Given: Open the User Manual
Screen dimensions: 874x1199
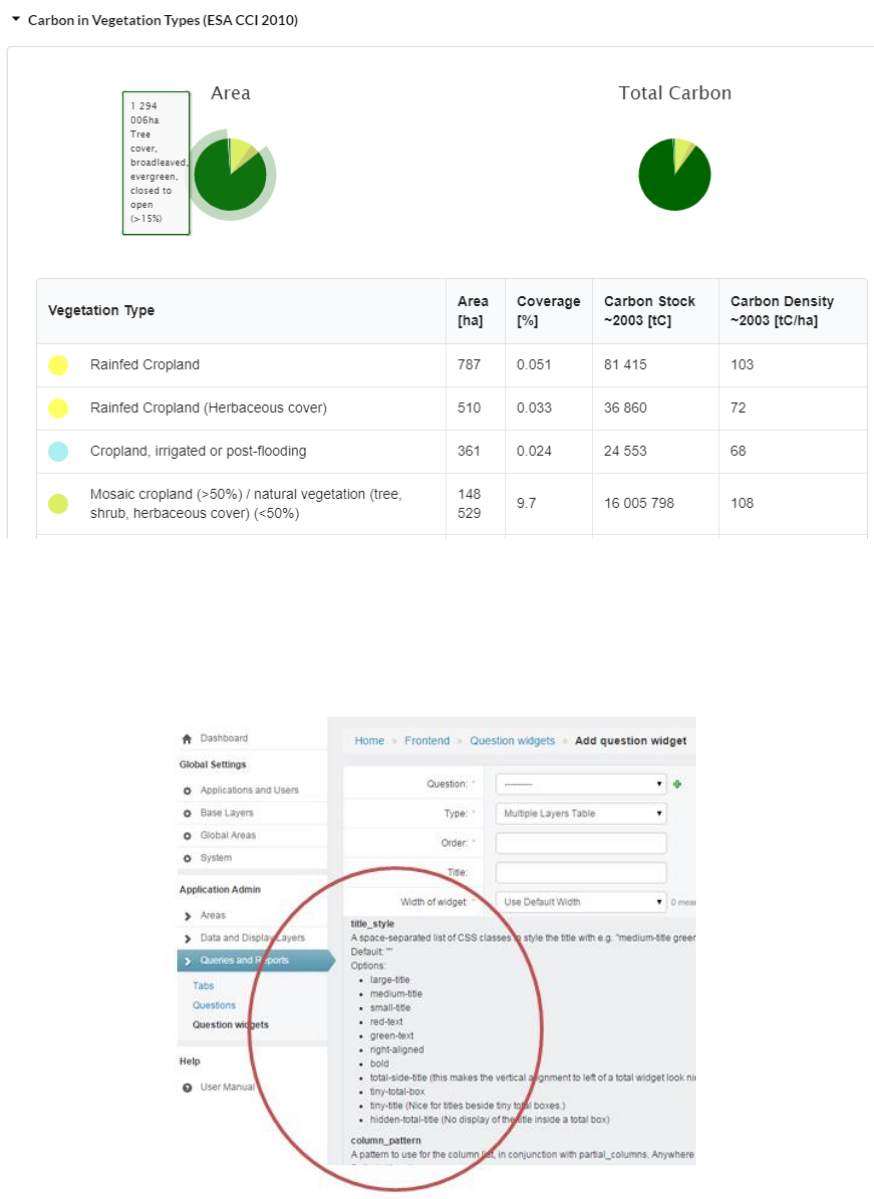Looking at the screenshot, I should [x=227, y=1087].
